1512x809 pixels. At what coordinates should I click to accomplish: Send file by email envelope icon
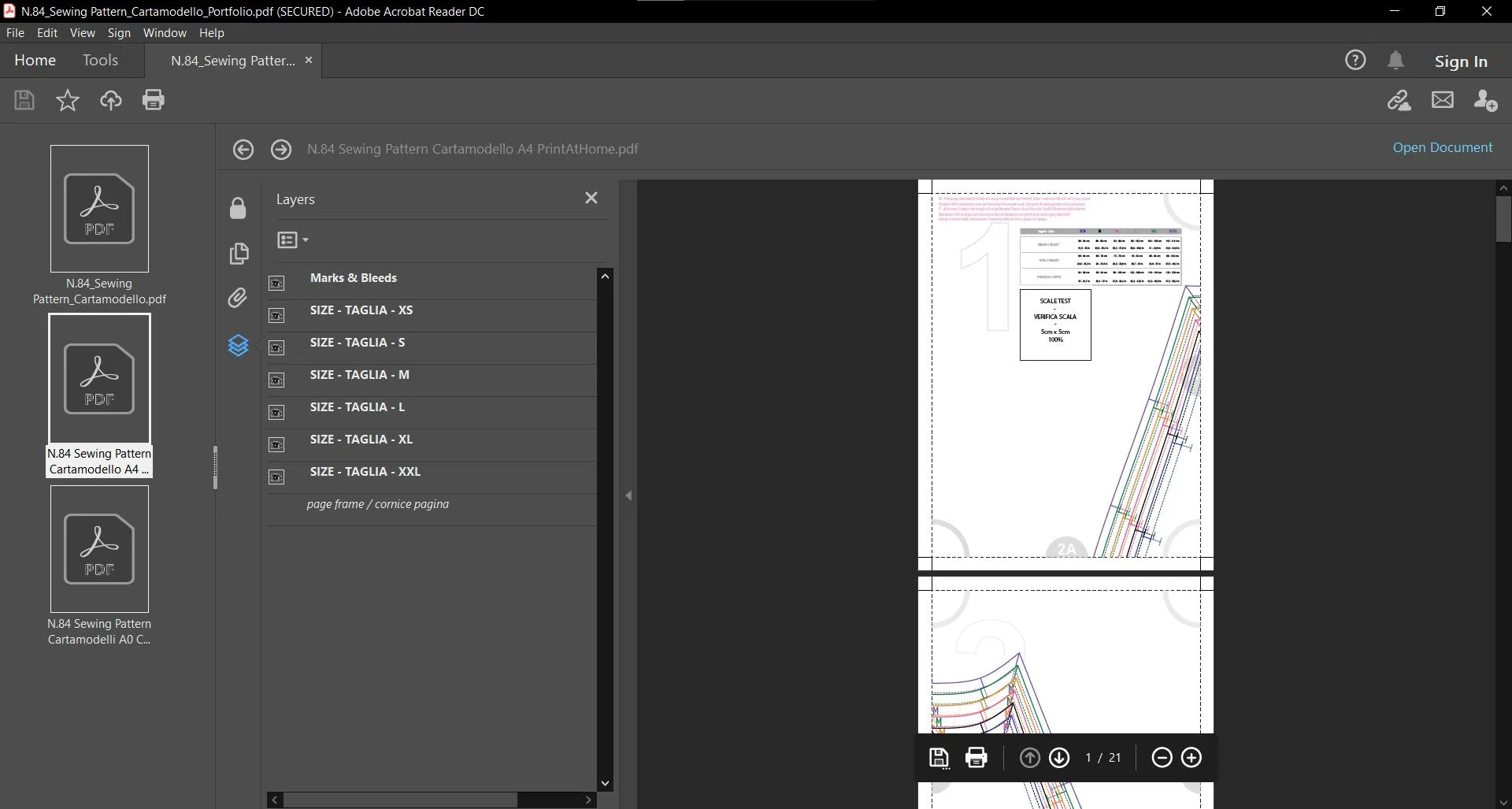pos(1443,100)
